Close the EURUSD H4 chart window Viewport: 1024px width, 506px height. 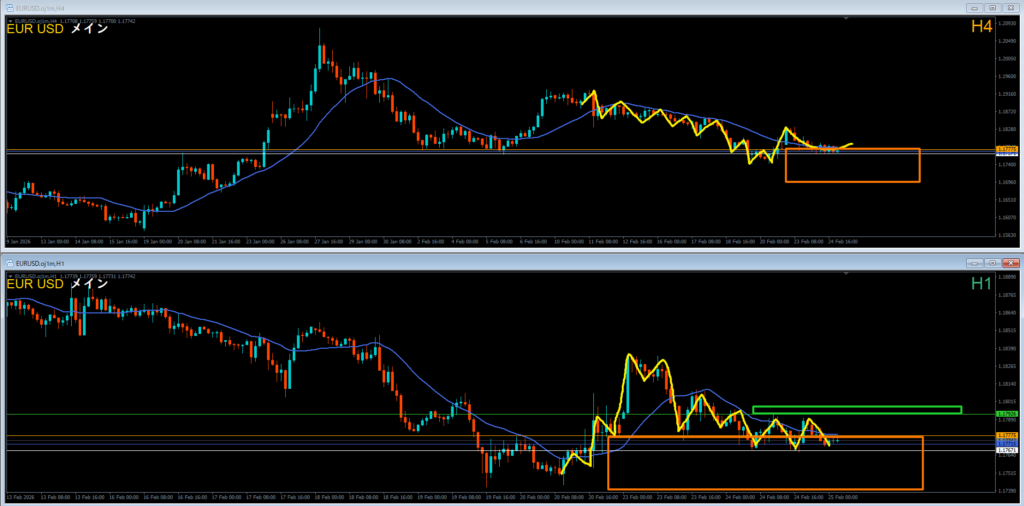pos(1010,8)
